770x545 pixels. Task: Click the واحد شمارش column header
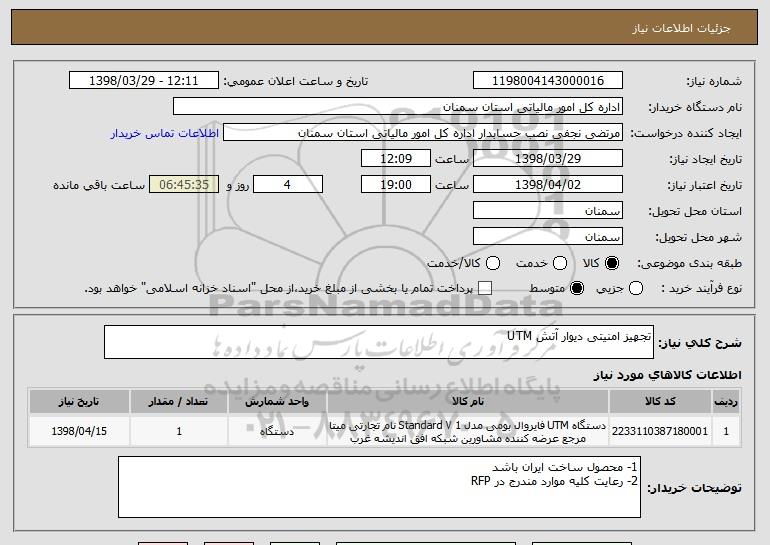(277, 402)
